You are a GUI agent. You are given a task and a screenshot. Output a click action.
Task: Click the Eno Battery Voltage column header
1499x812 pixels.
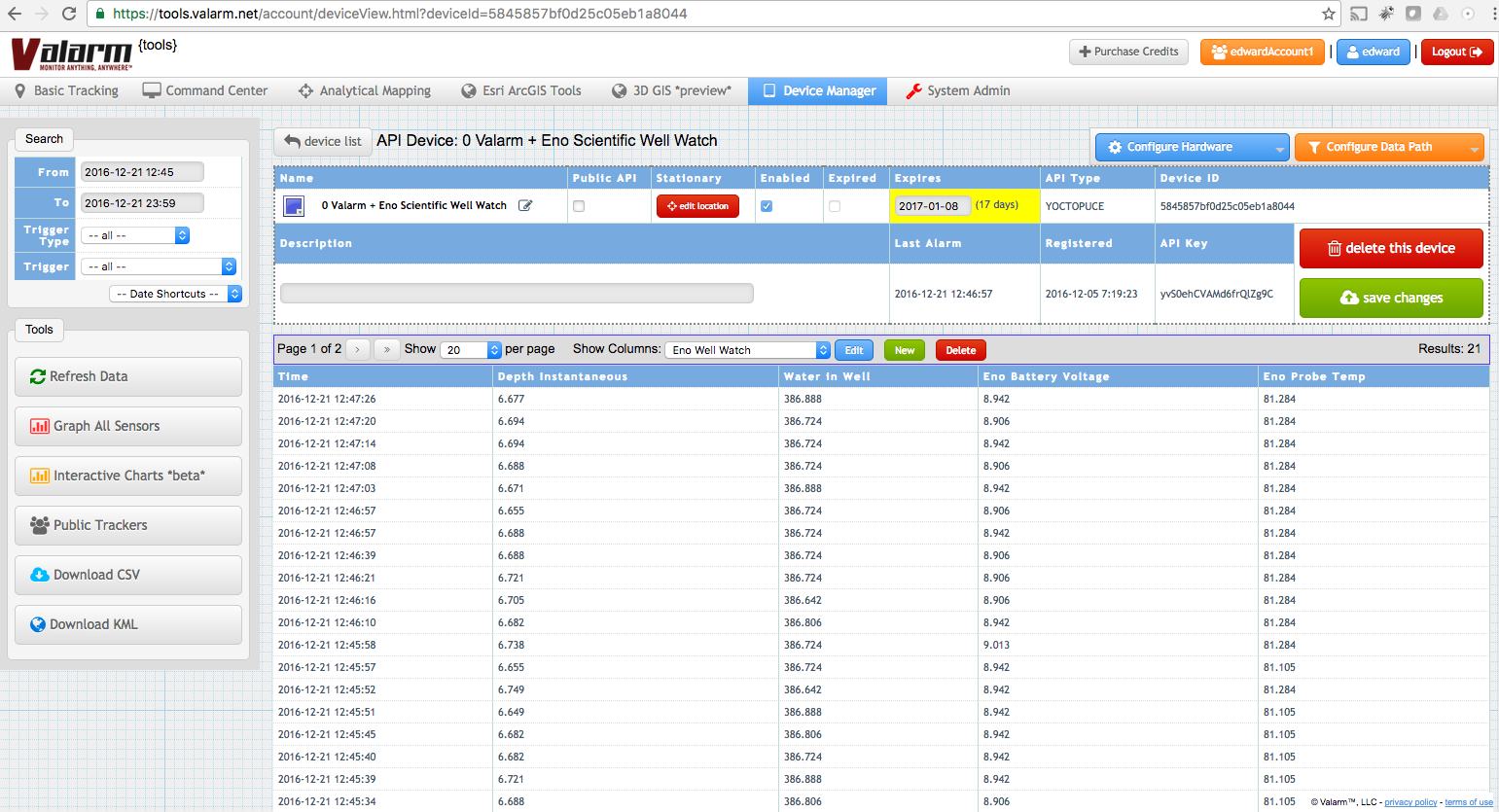pyautogui.click(x=1119, y=376)
